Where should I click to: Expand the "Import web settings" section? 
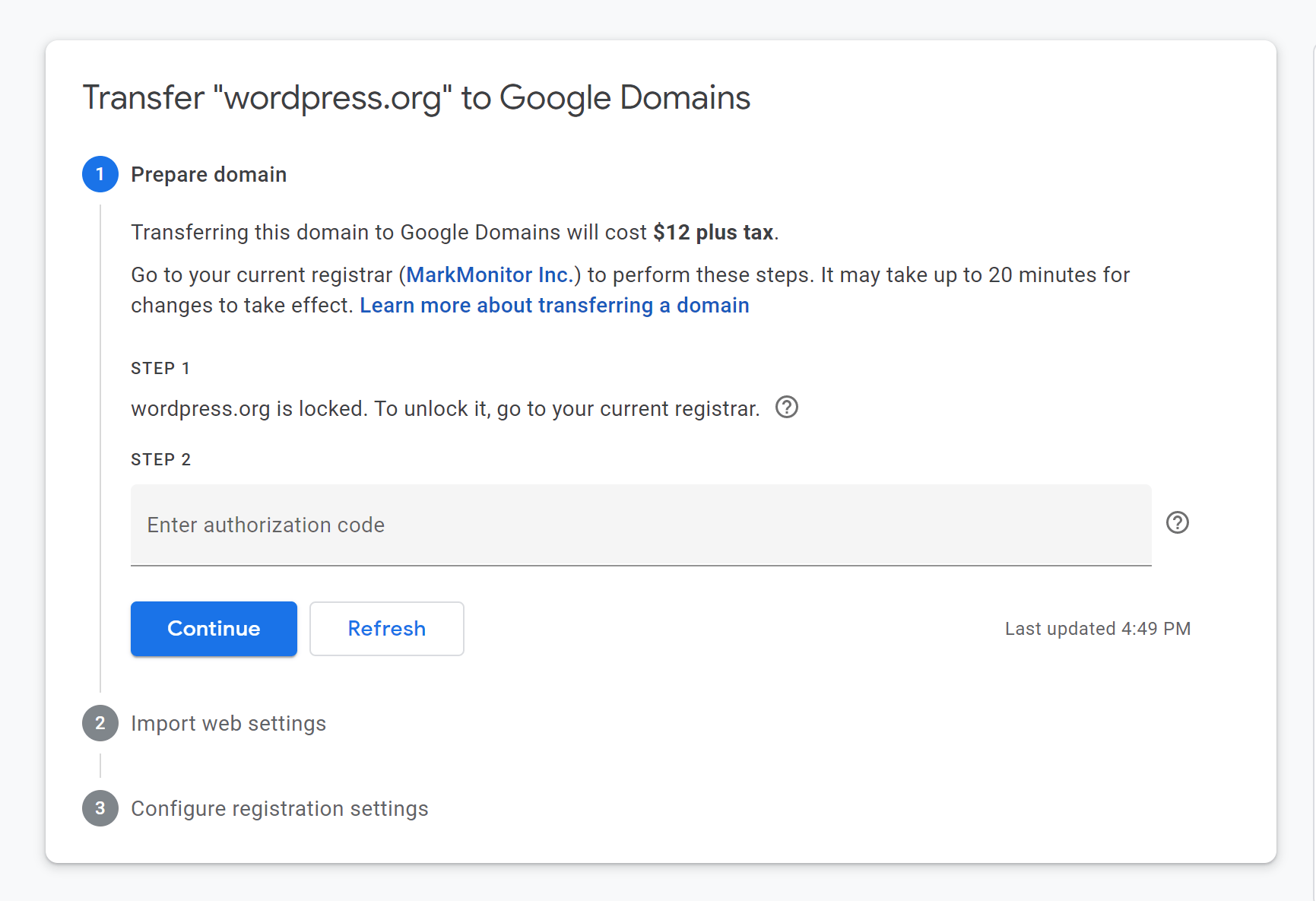click(x=228, y=723)
